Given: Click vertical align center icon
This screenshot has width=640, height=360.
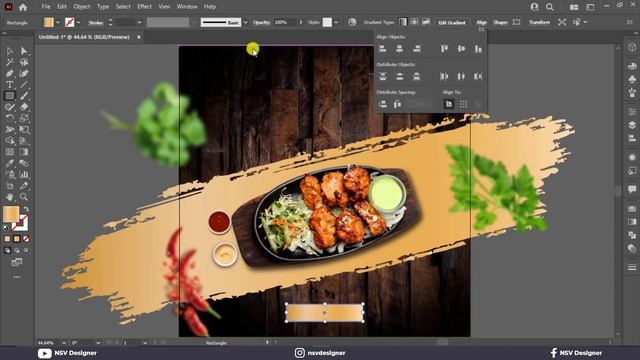Looking at the screenshot, I should (x=461, y=49).
